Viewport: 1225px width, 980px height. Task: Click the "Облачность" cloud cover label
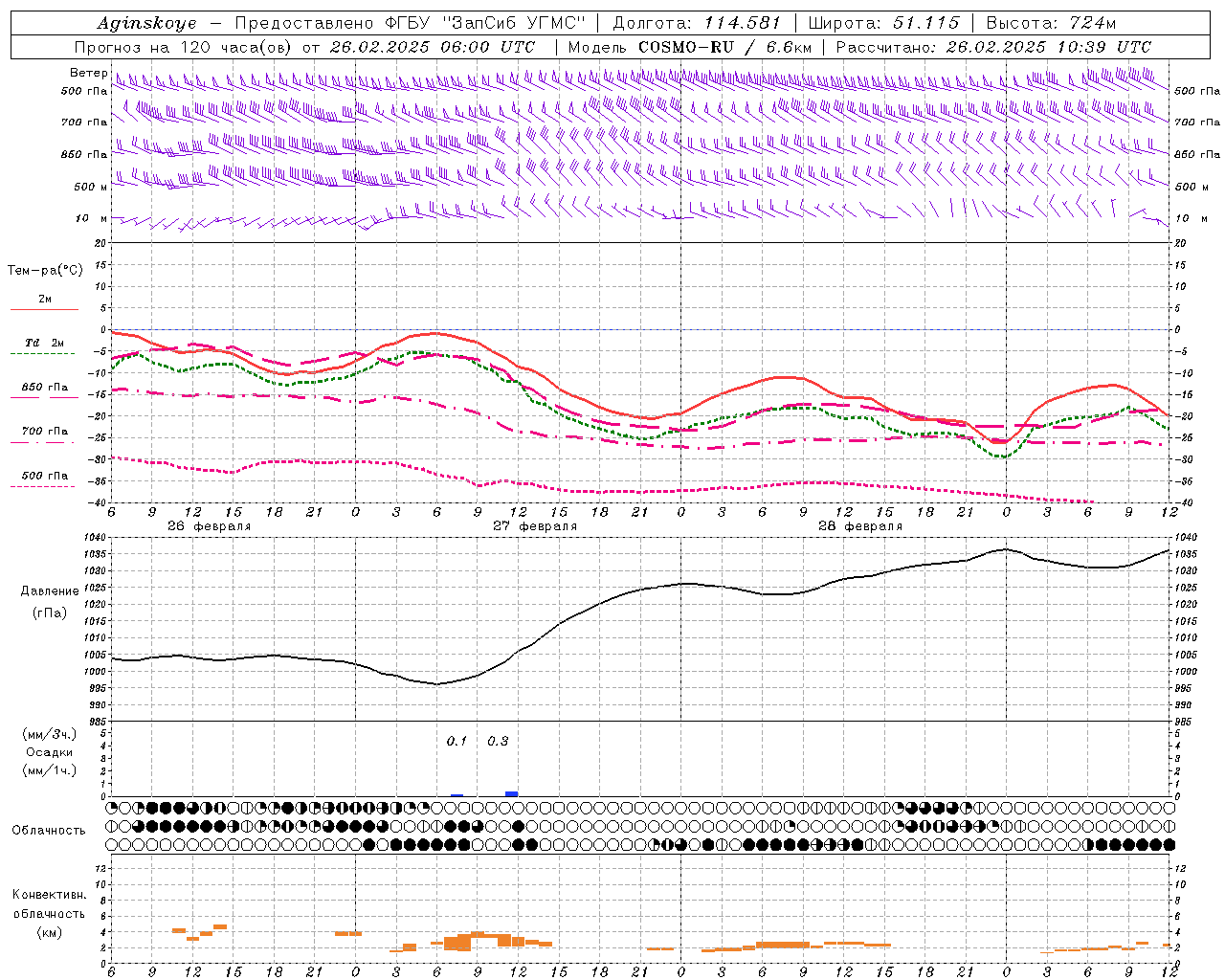(49, 831)
